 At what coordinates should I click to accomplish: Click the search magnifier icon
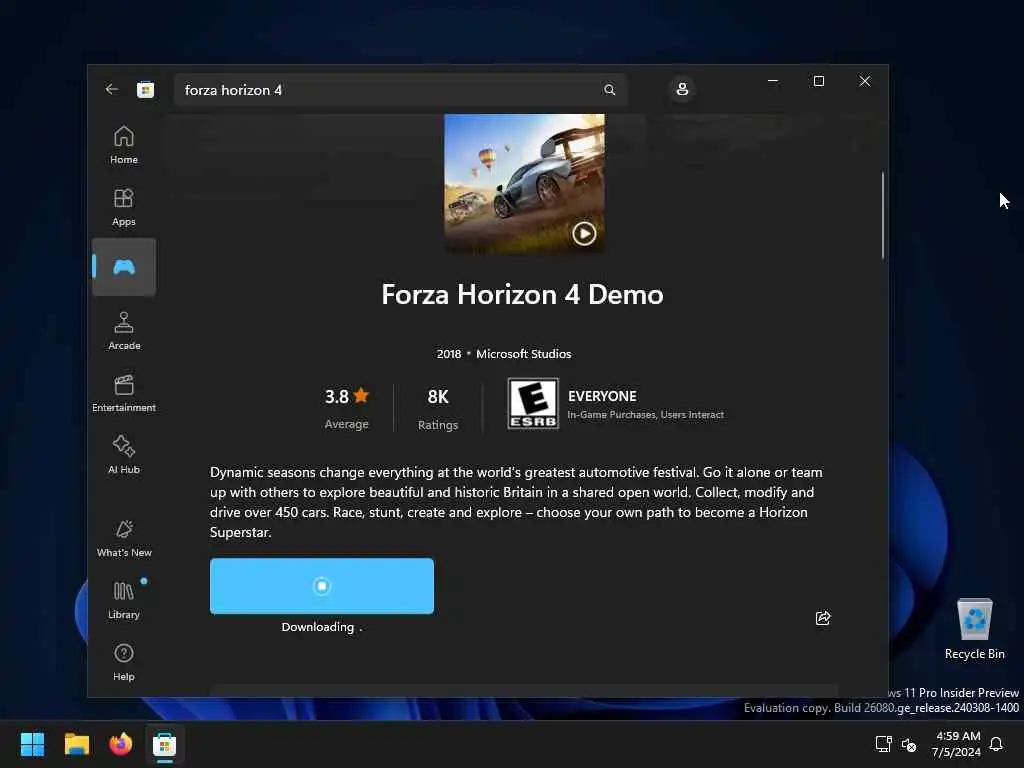tap(609, 90)
